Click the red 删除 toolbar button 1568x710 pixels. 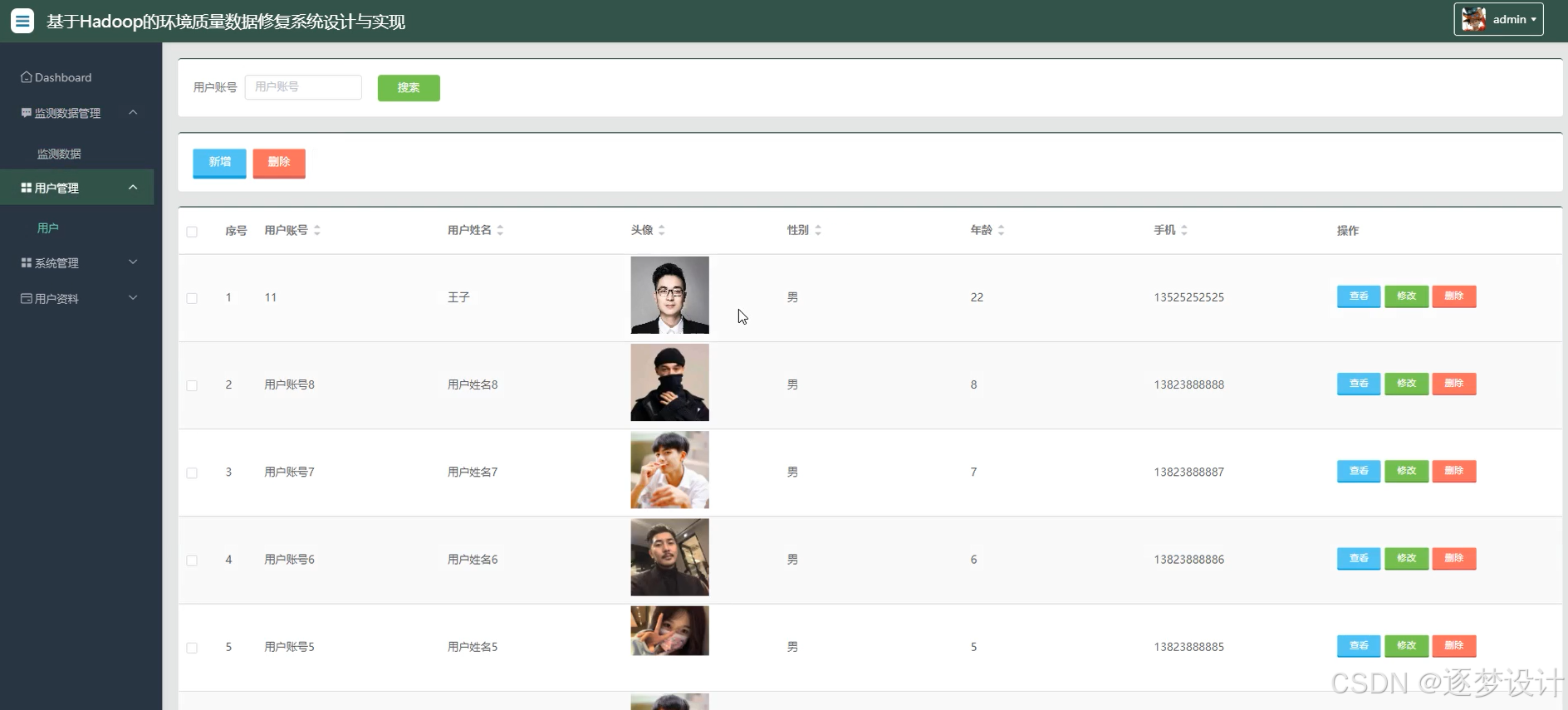pos(279,162)
